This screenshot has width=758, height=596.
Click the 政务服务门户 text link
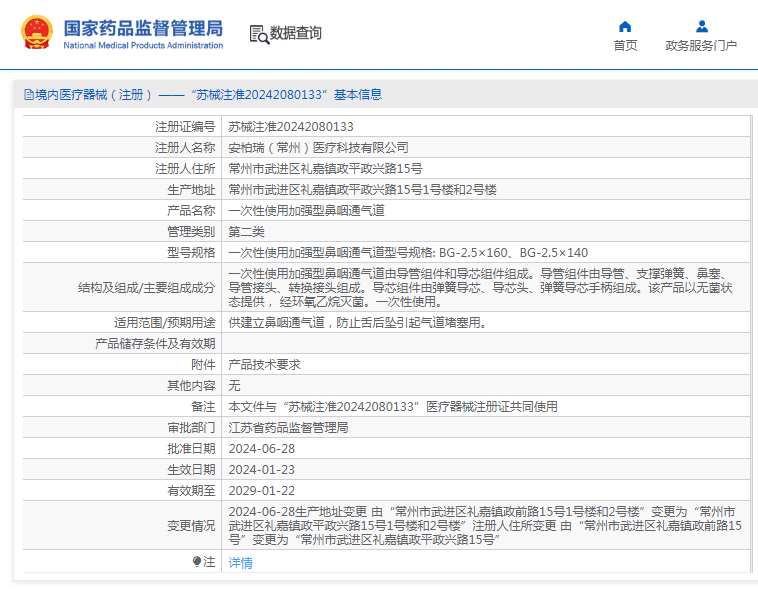(701, 45)
